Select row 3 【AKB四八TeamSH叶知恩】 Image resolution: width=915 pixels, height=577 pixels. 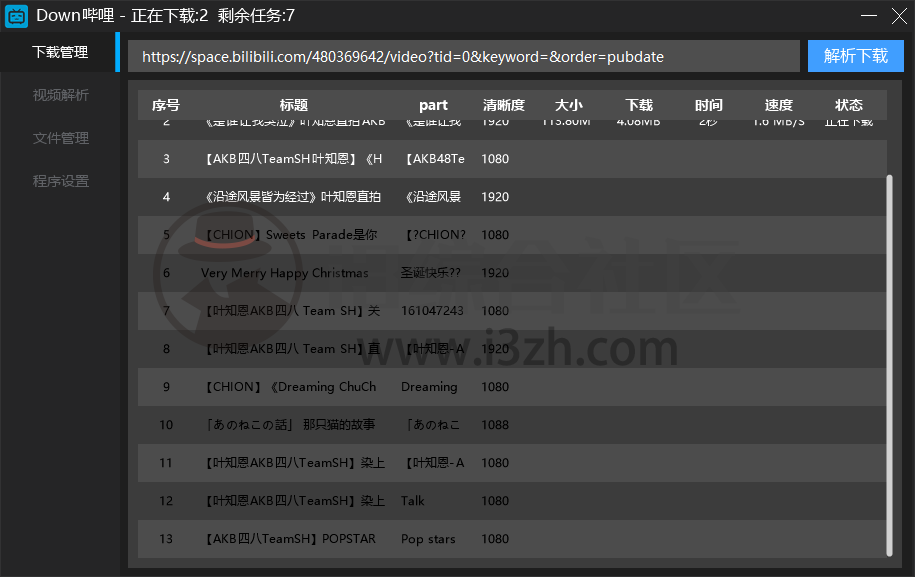[512, 159]
